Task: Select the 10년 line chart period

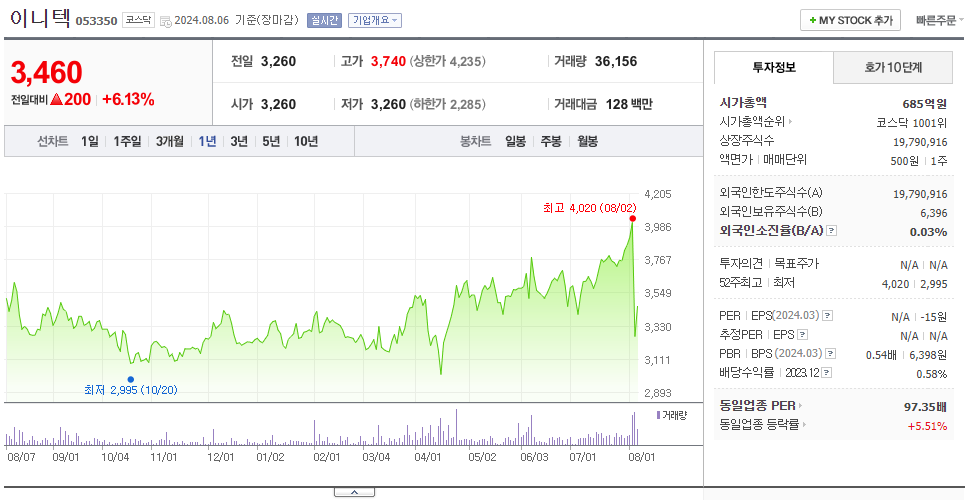Action: [x=306, y=141]
